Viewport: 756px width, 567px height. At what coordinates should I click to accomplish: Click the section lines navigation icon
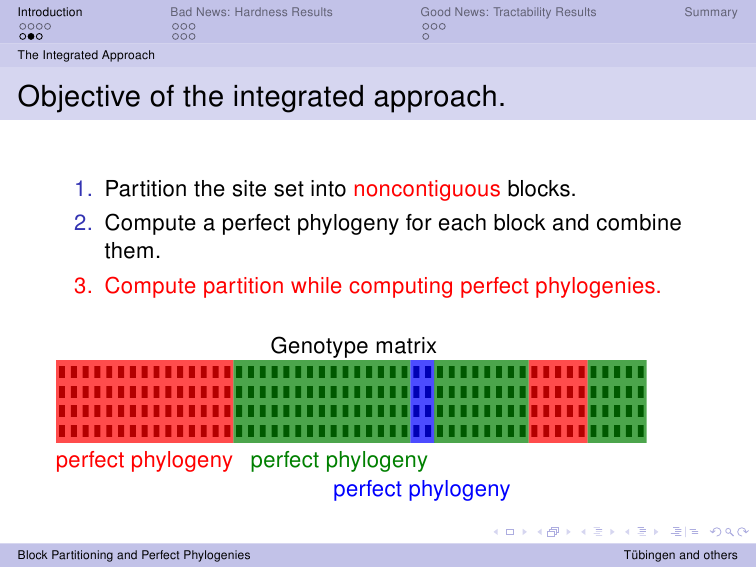[x=642, y=532]
